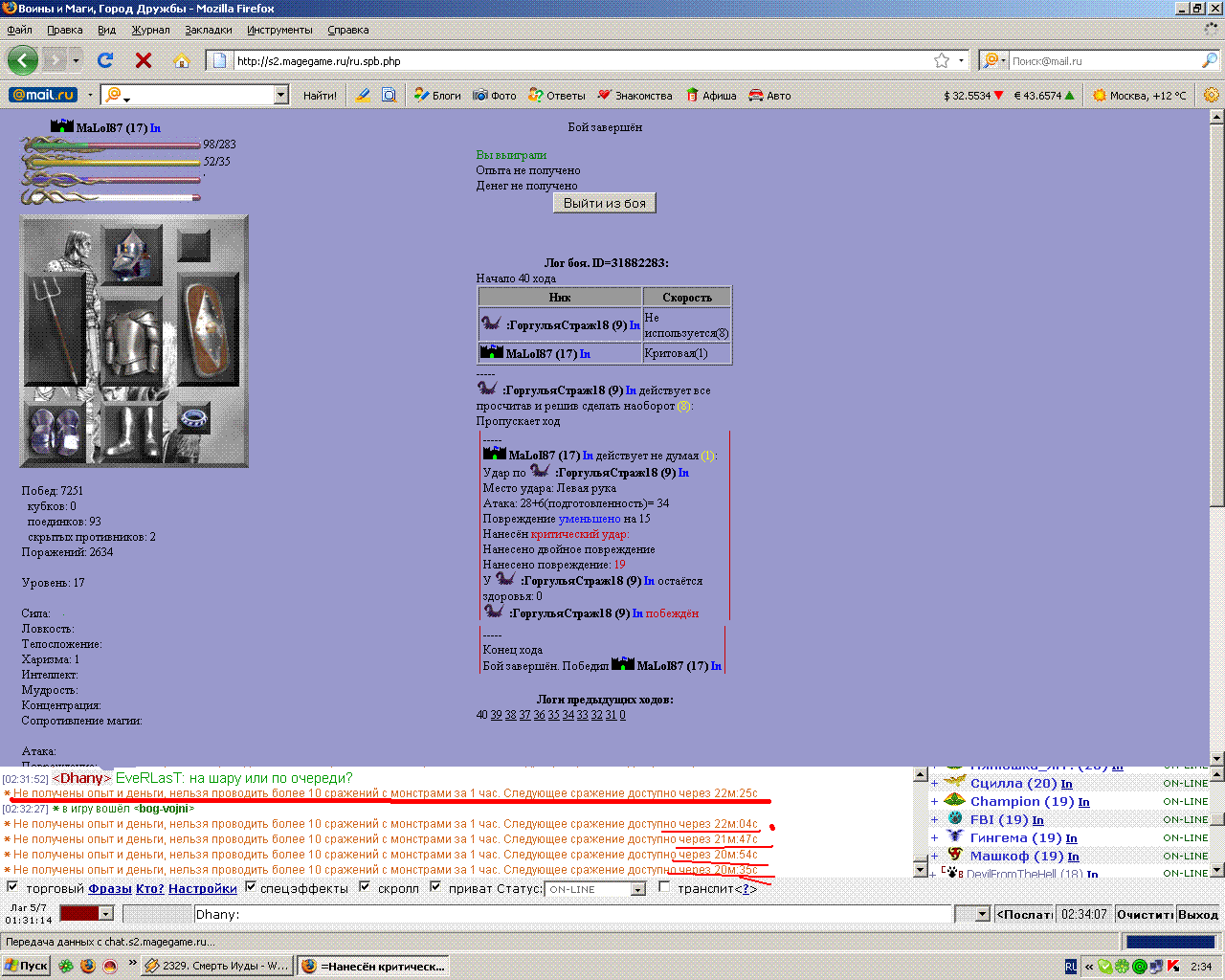
Task: Expand the plus next to Champion (19)
Action: point(935,802)
